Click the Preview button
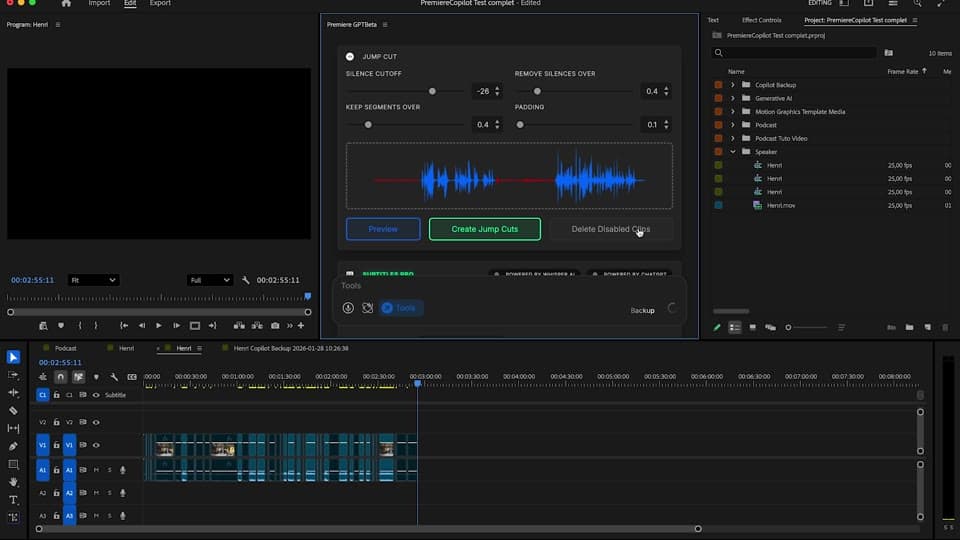This screenshot has height=540, width=960. [x=383, y=229]
